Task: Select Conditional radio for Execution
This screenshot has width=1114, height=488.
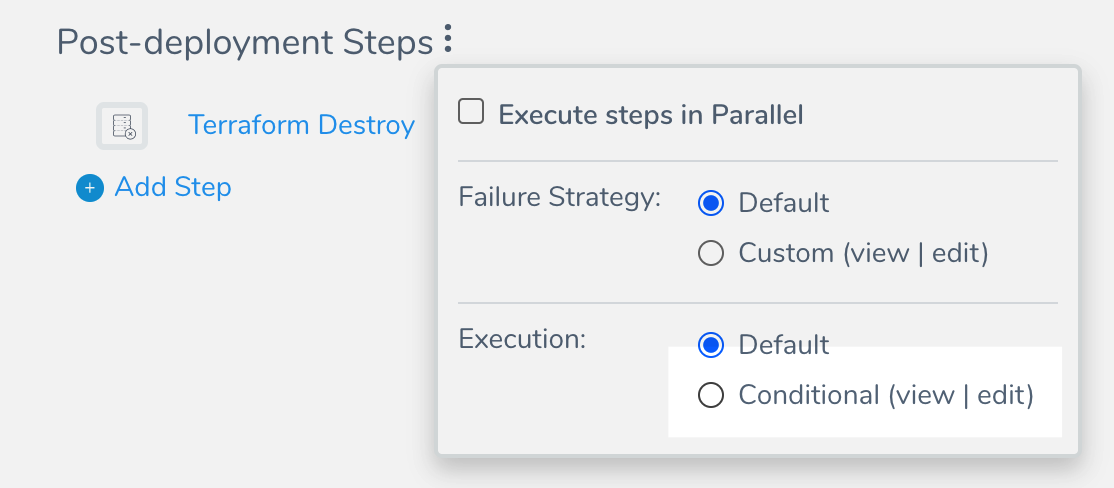Action: (711, 395)
